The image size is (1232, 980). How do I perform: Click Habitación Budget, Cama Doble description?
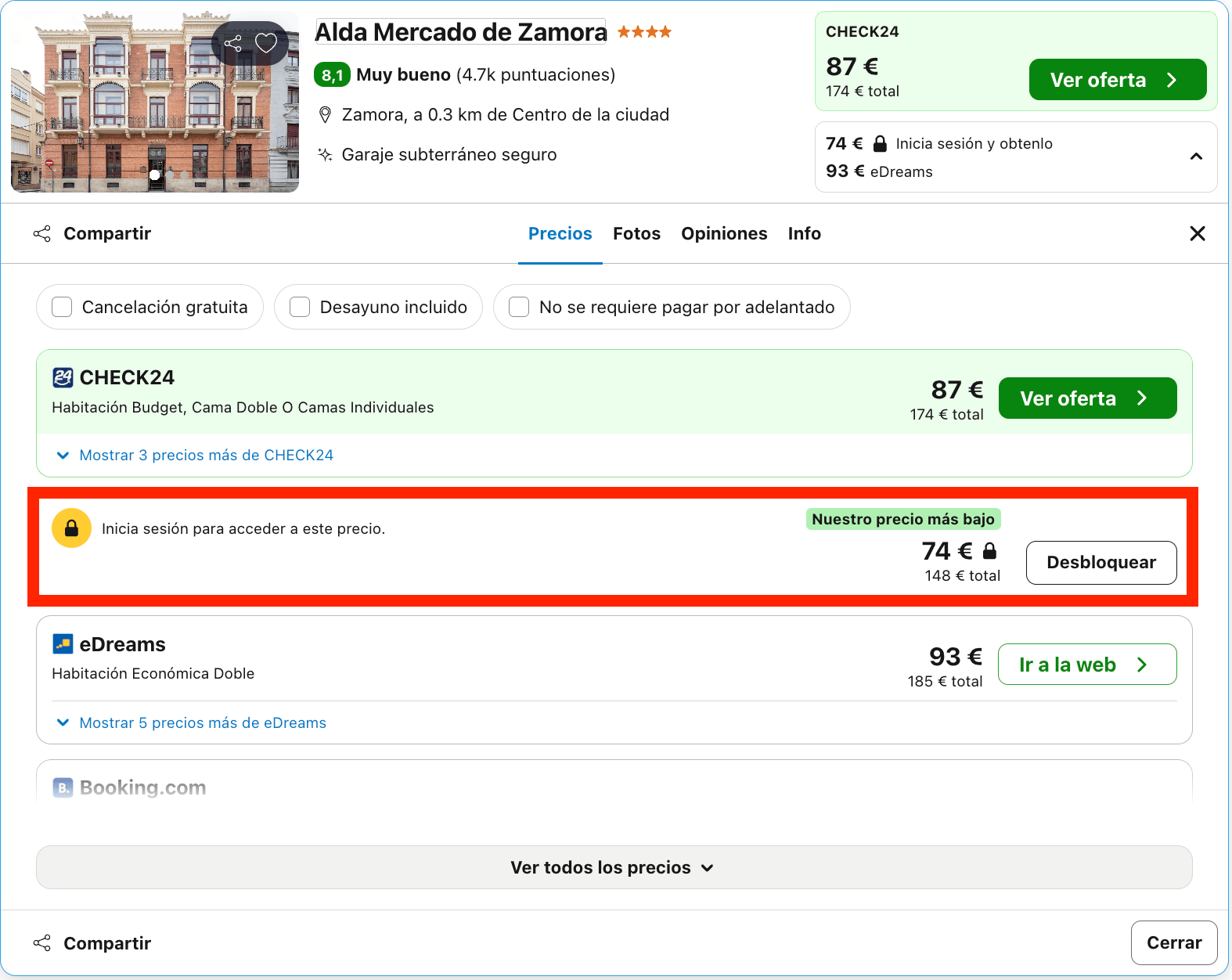243,407
